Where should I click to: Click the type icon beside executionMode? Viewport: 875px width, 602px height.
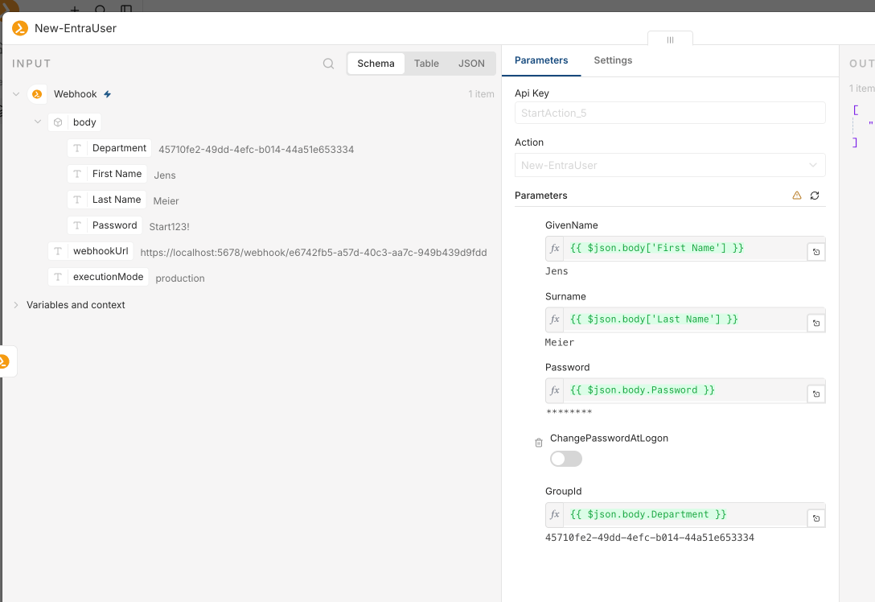coord(58,277)
